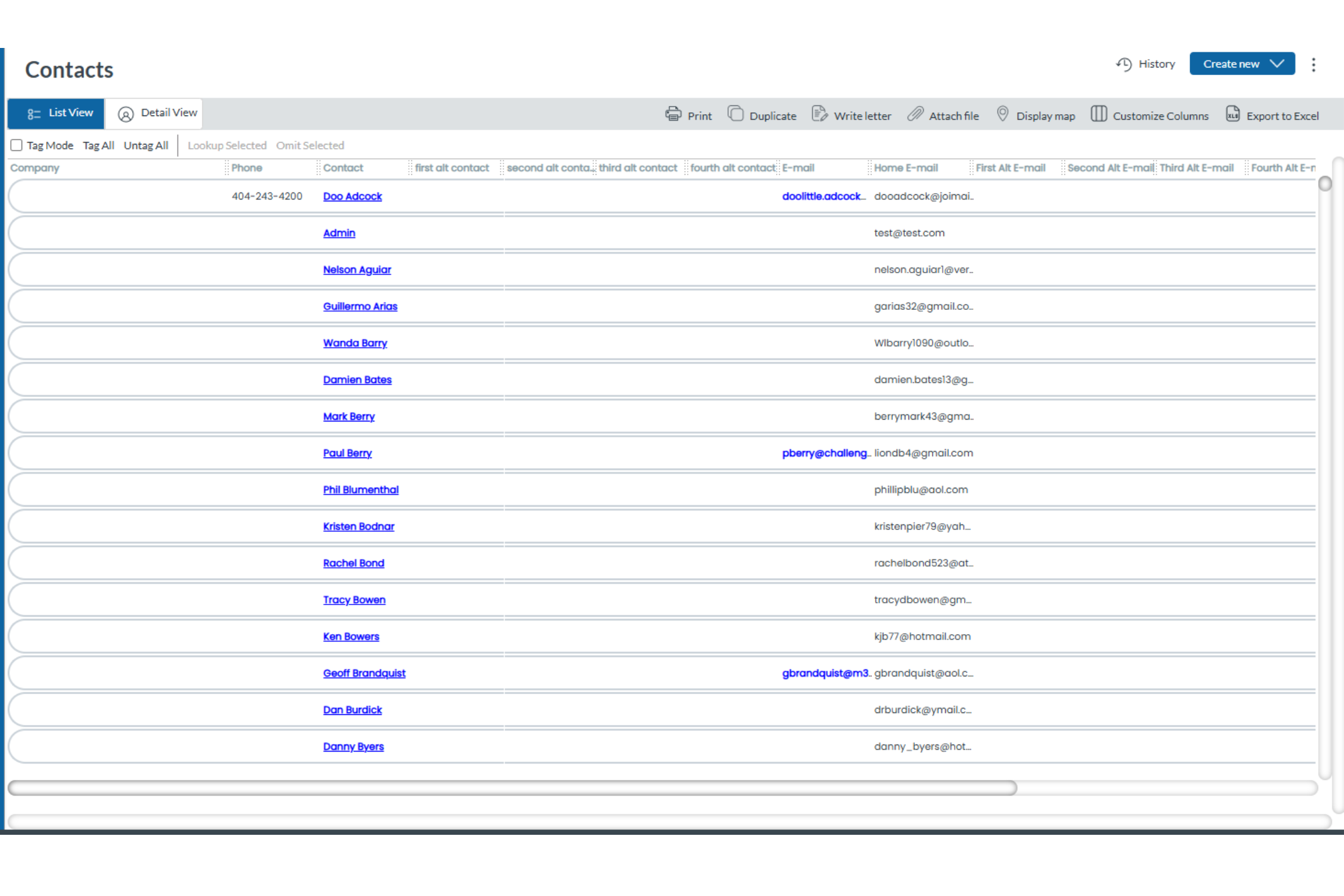Open the Admin contact link
This screenshot has width=1344, height=896.
pos(339,233)
